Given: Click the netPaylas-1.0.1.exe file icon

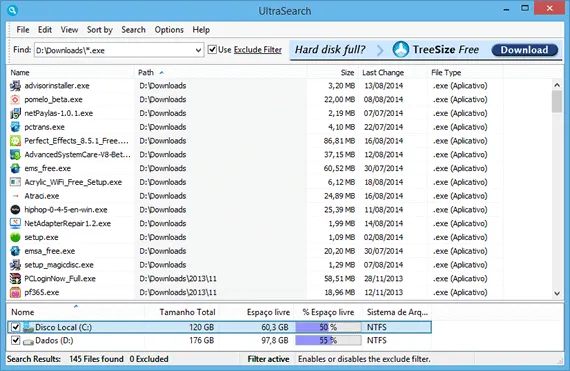Looking at the screenshot, I should pyautogui.click(x=15, y=113).
